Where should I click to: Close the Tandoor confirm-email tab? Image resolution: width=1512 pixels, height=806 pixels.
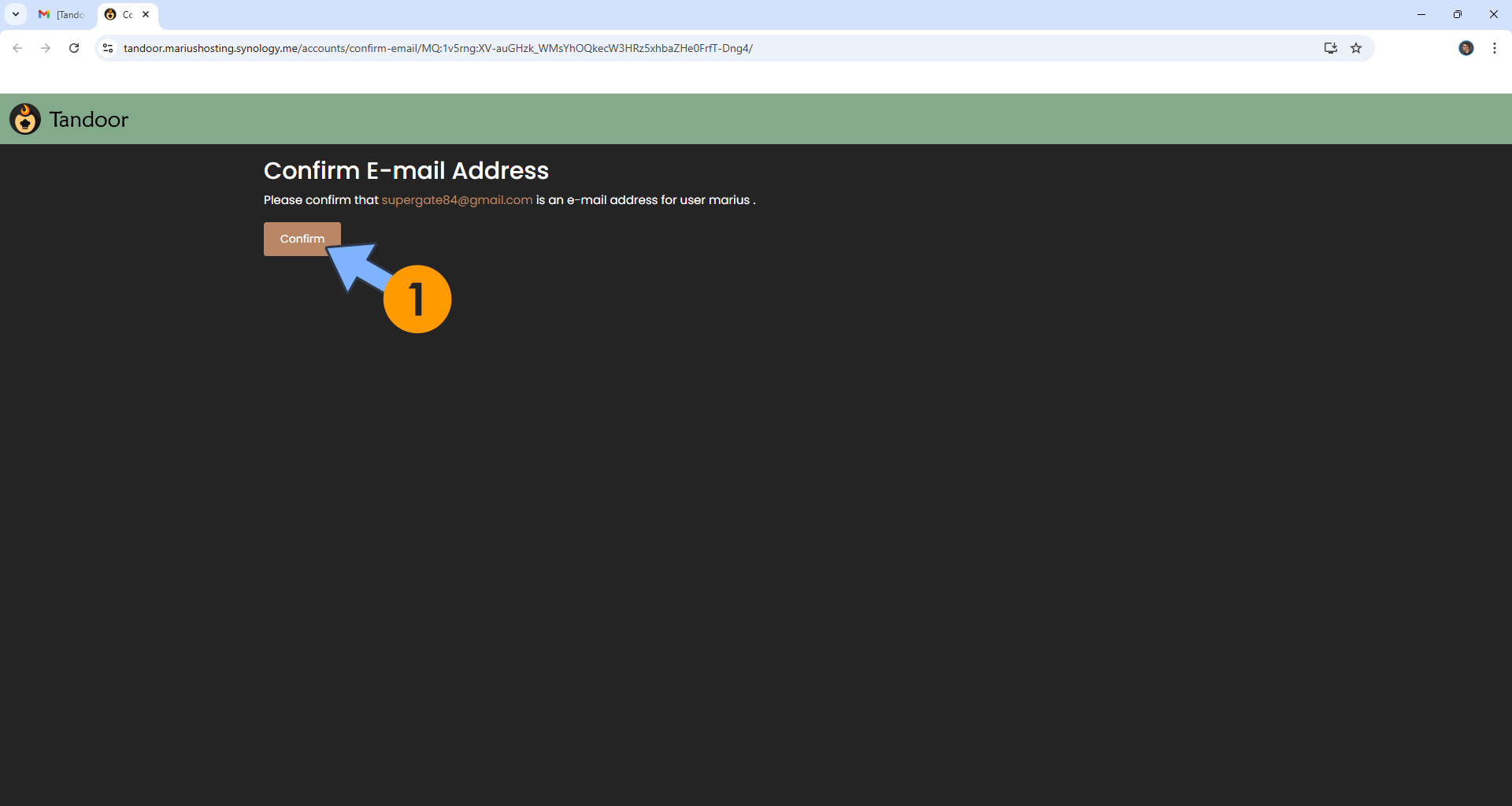(146, 14)
